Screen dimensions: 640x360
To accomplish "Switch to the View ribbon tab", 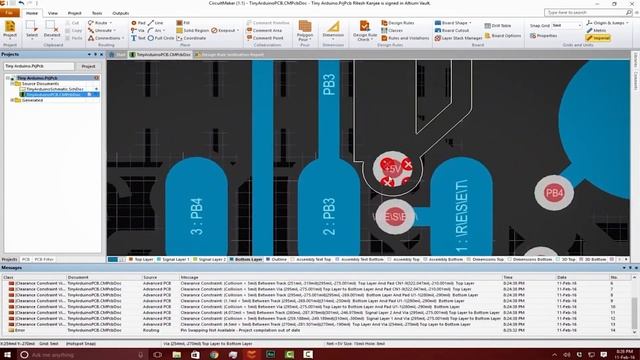I will coord(53,13).
